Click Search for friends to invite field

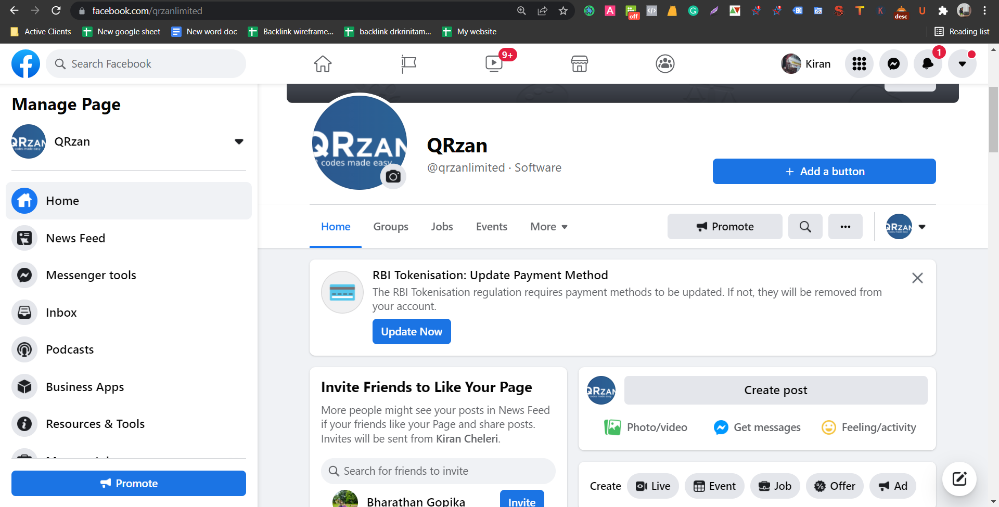tap(438, 471)
